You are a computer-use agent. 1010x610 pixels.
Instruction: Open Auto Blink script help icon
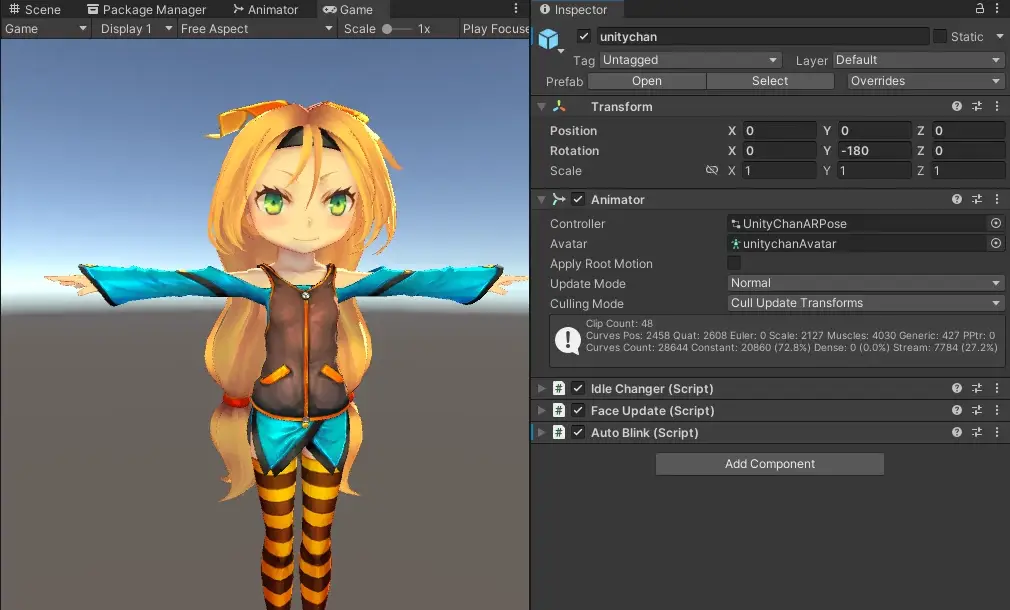click(x=957, y=432)
